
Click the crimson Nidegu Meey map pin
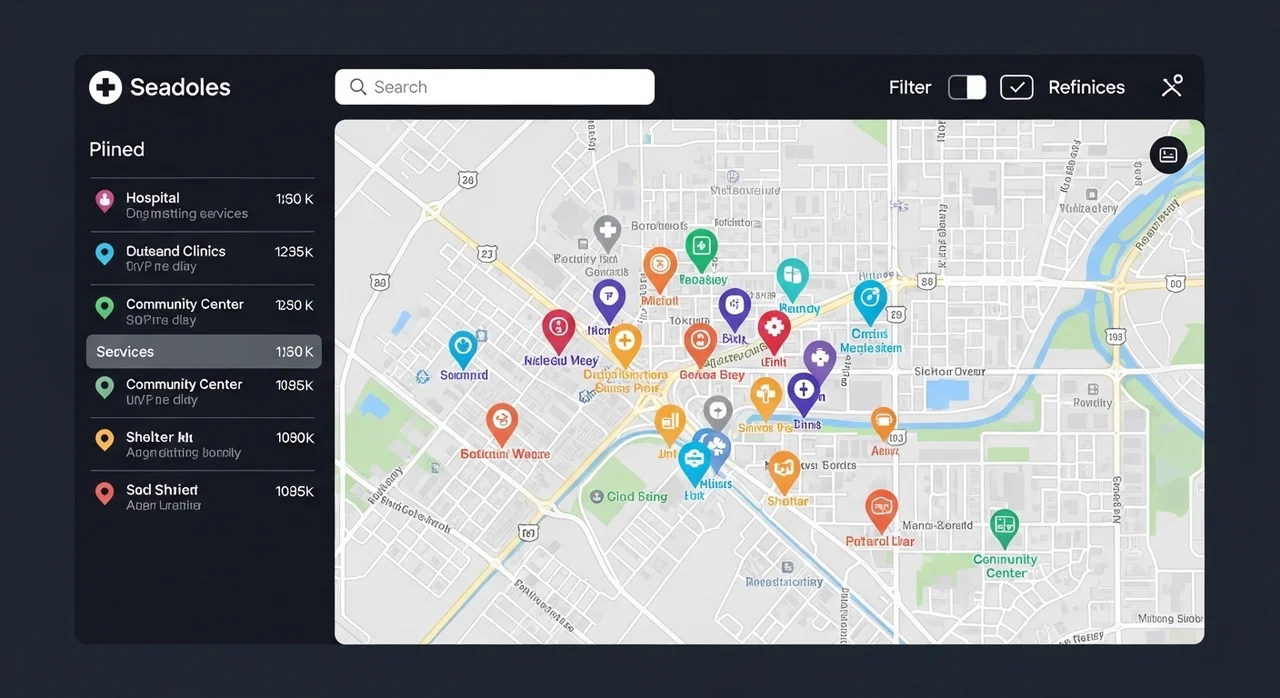click(x=559, y=330)
